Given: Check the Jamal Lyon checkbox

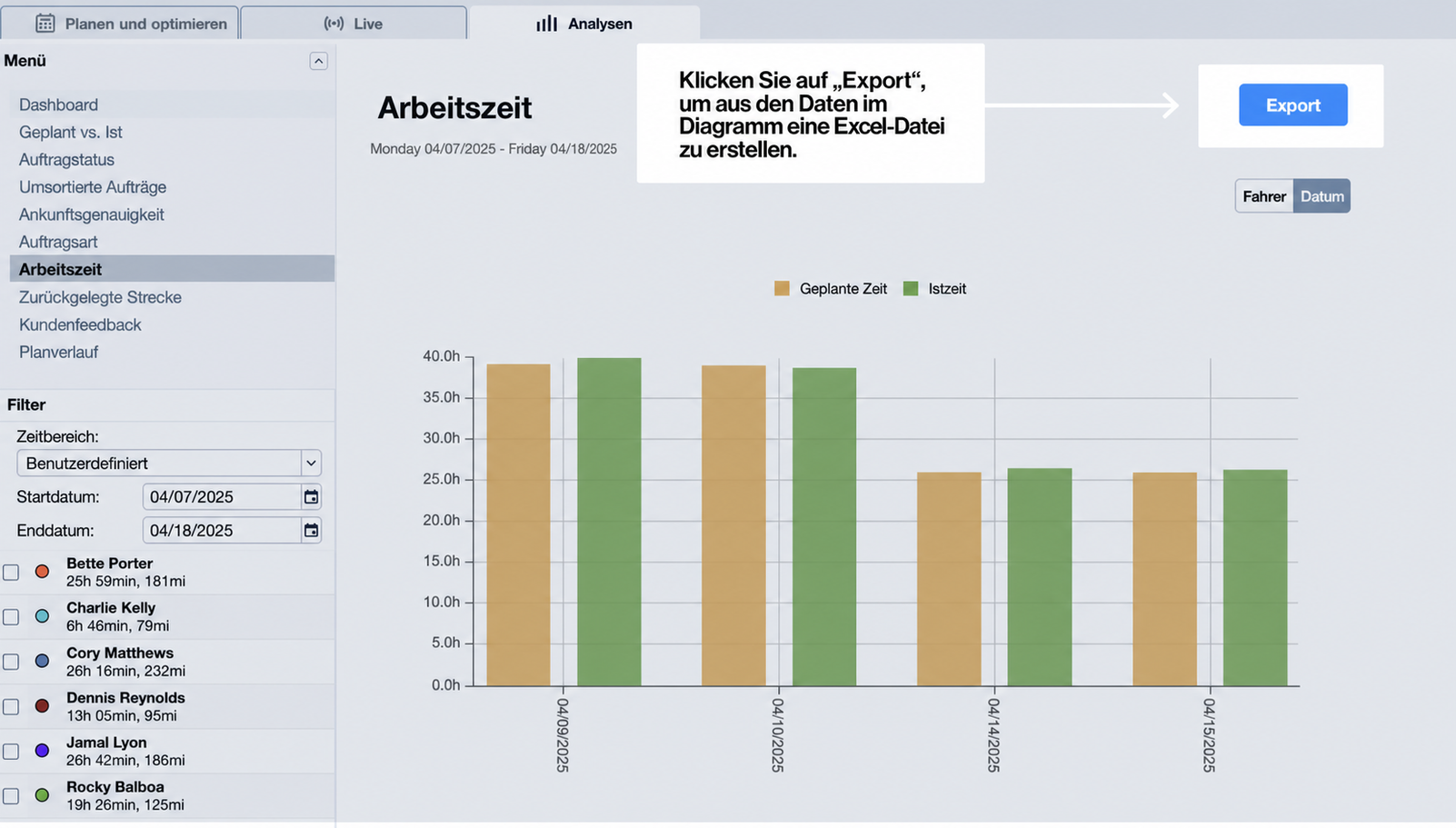Looking at the screenshot, I should point(11,752).
